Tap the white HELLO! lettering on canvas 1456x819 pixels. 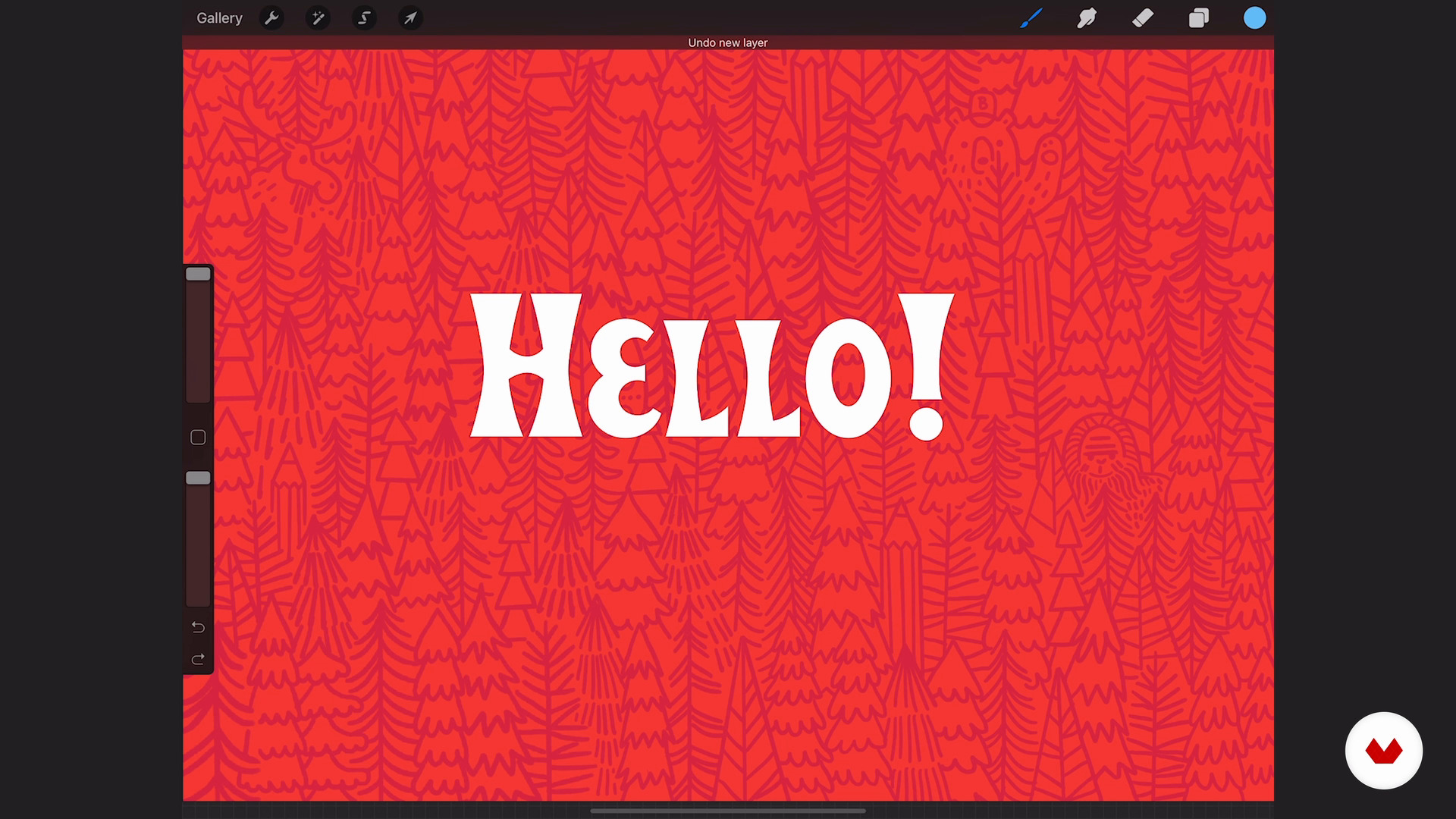[x=712, y=366]
